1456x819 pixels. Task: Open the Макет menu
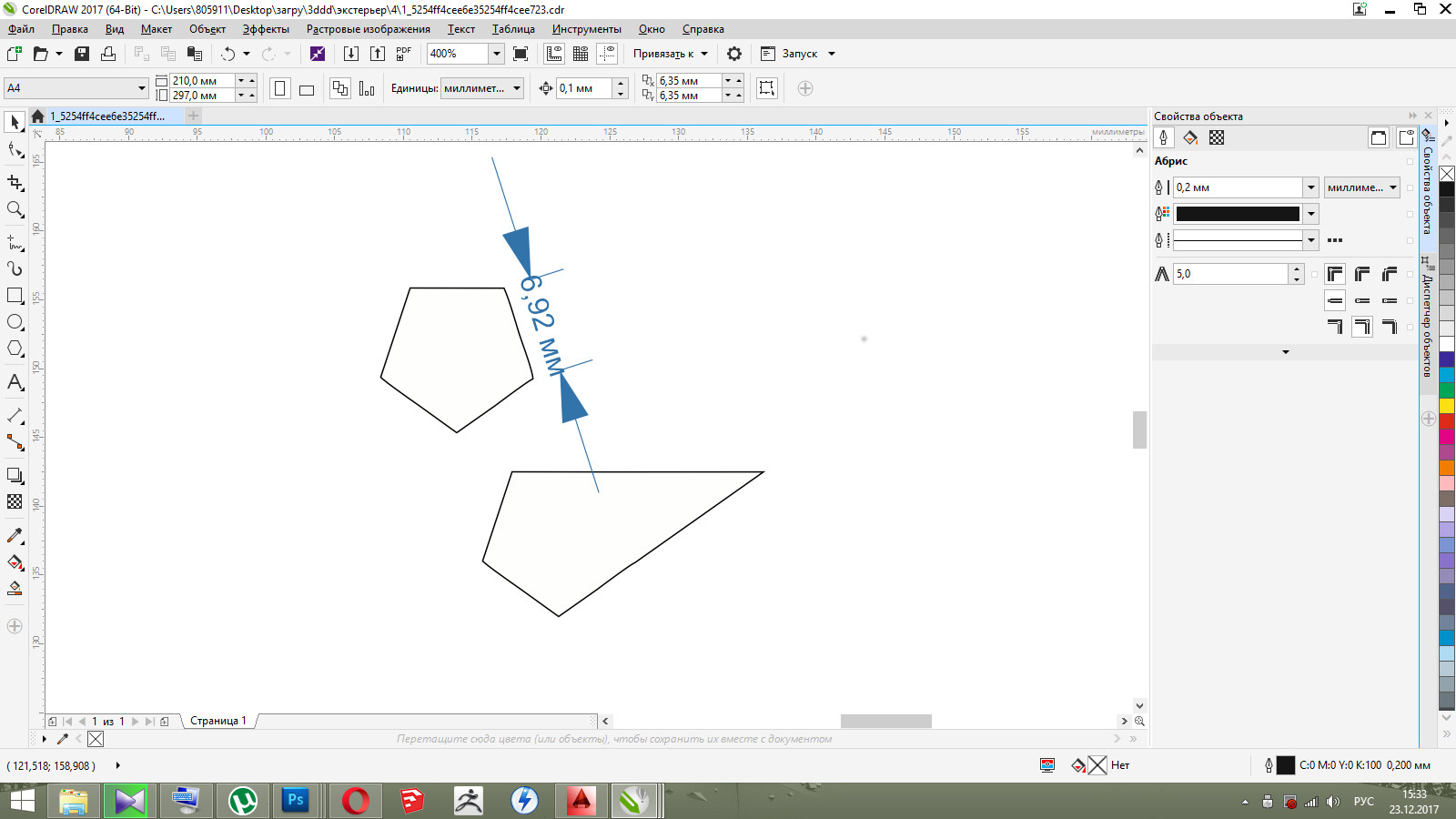[x=157, y=29]
